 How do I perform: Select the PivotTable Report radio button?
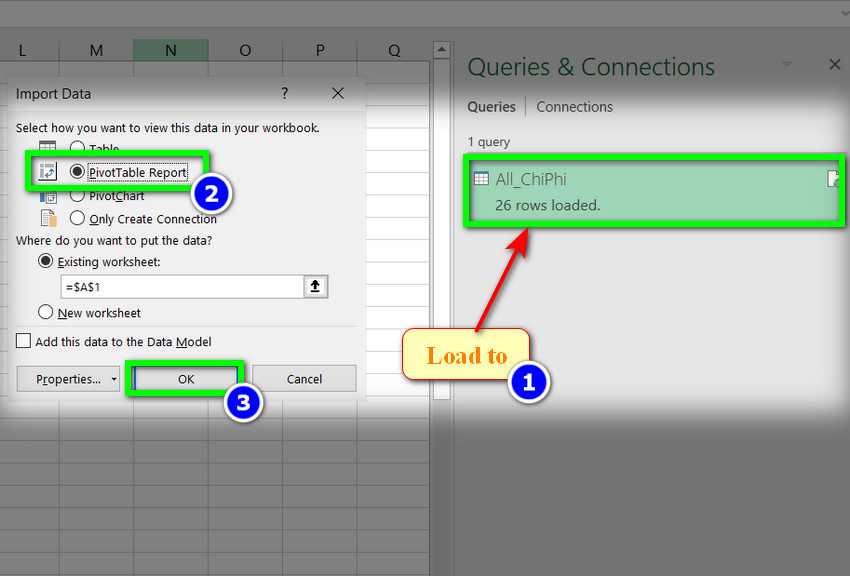77,172
